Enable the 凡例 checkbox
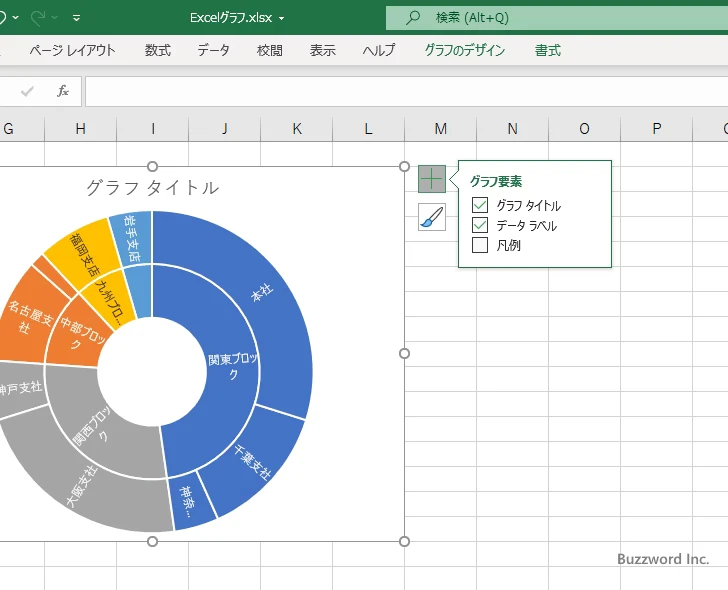The width and height of the screenshot is (728, 590). [x=480, y=245]
